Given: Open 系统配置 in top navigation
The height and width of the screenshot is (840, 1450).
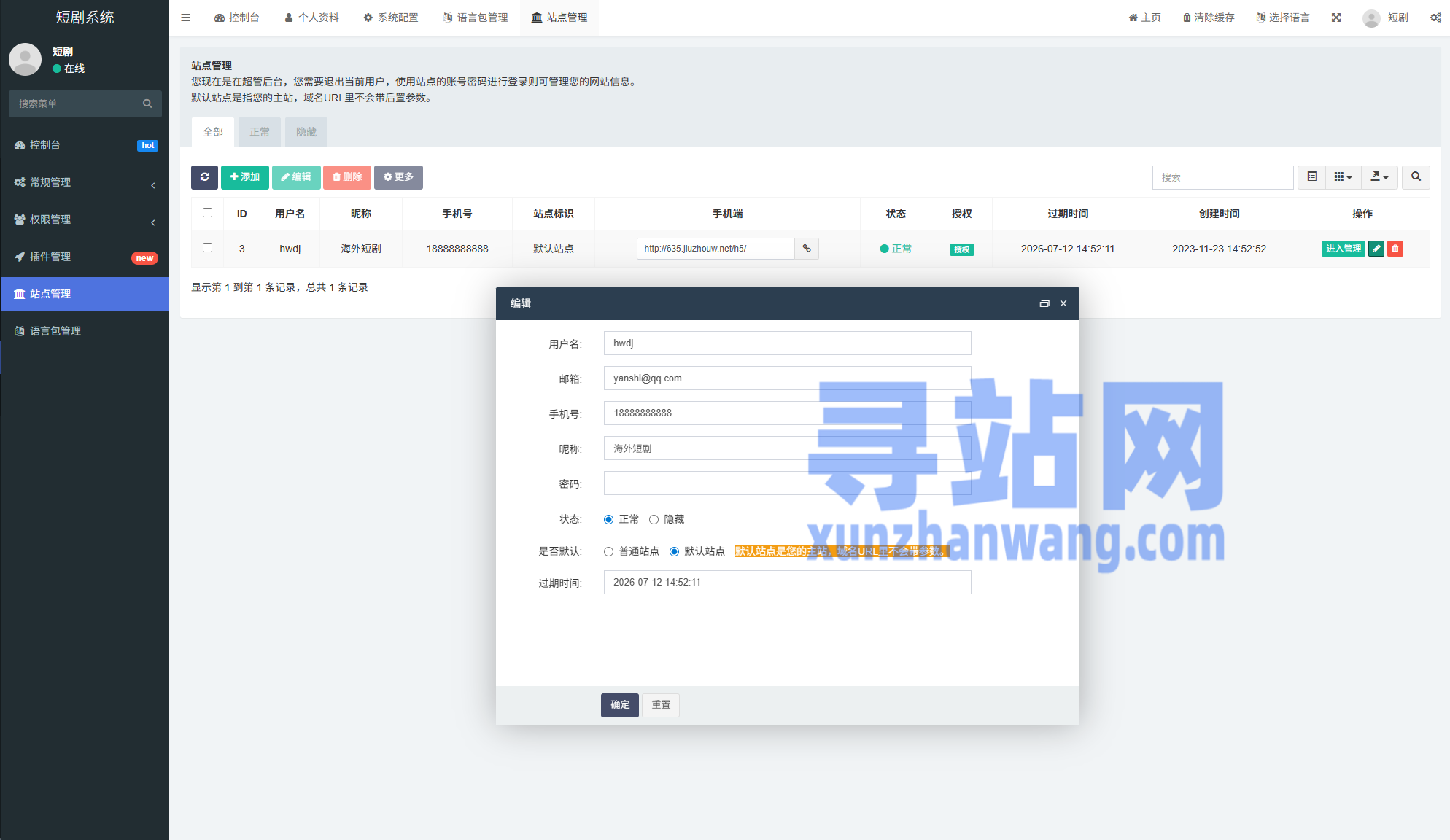Looking at the screenshot, I should pyautogui.click(x=391, y=17).
